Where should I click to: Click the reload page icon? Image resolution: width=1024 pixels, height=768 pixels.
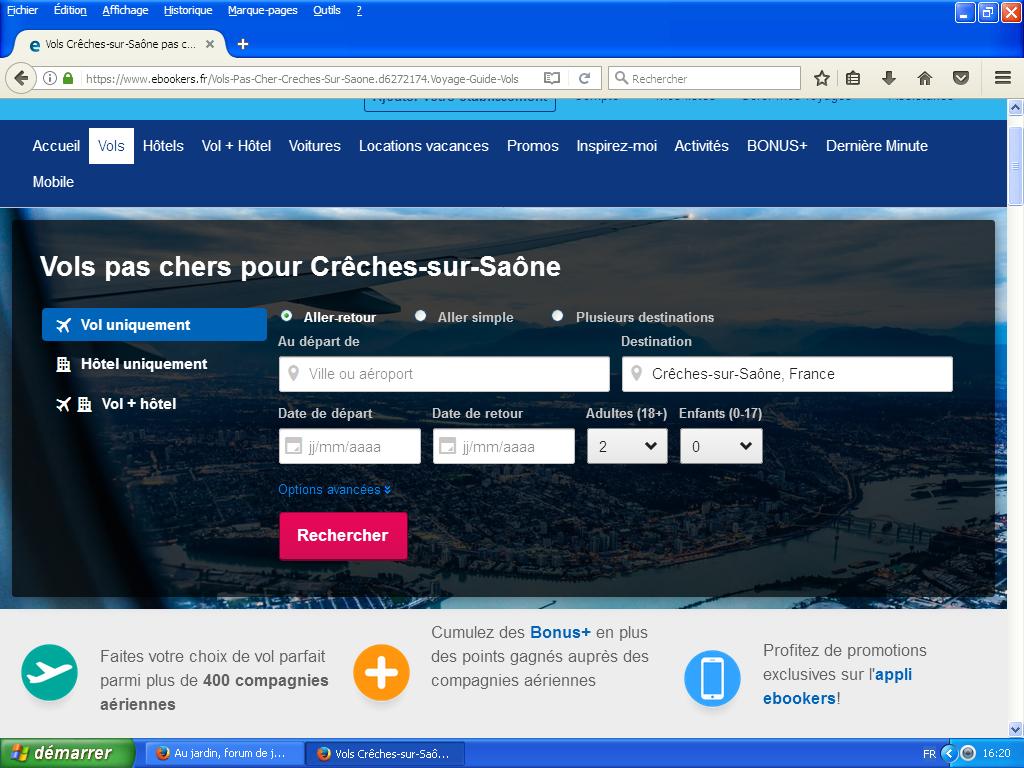coord(585,78)
